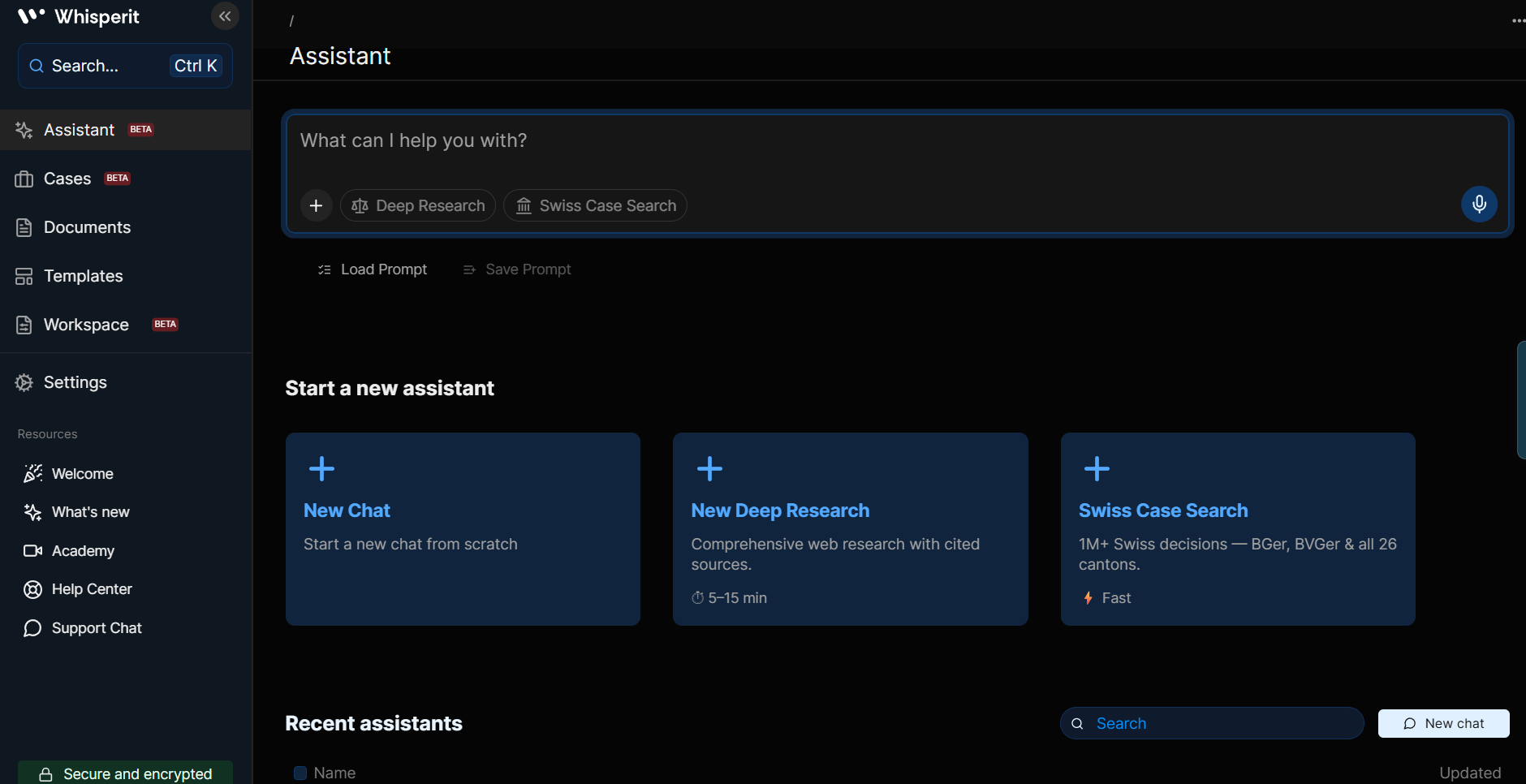
Task: Click the Templates layout icon
Action: click(24, 276)
